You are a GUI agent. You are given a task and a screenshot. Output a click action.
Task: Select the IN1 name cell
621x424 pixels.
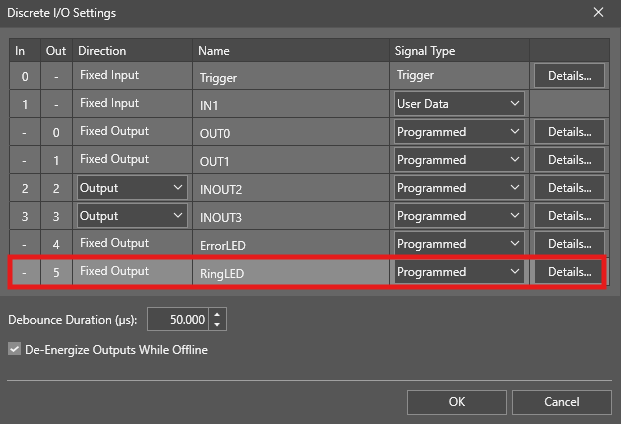coord(291,104)
